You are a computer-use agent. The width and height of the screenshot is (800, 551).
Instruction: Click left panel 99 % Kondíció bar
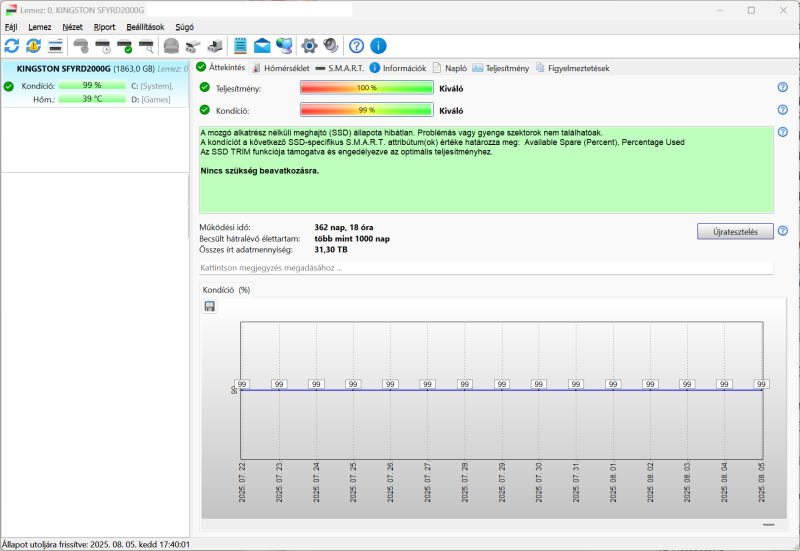(92, 85)
